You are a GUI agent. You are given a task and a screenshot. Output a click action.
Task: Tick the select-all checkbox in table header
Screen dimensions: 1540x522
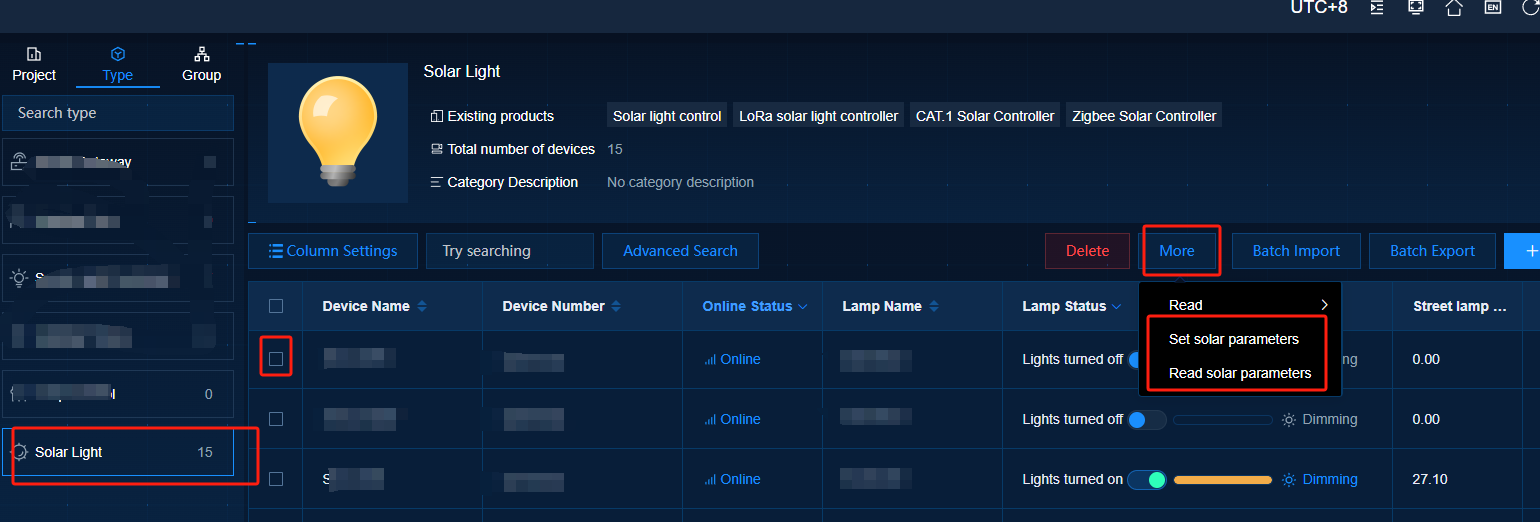pos(276,307)
